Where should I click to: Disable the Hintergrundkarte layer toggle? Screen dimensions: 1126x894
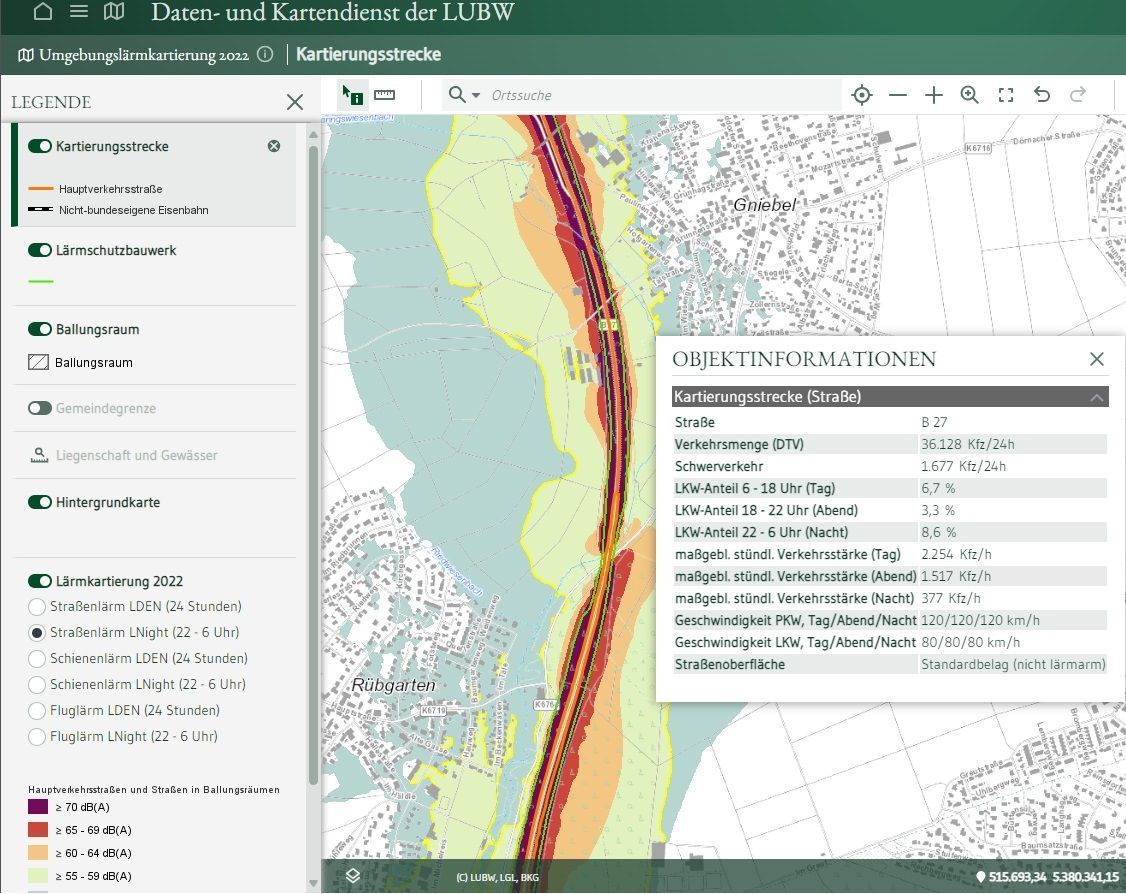point(40,502)
